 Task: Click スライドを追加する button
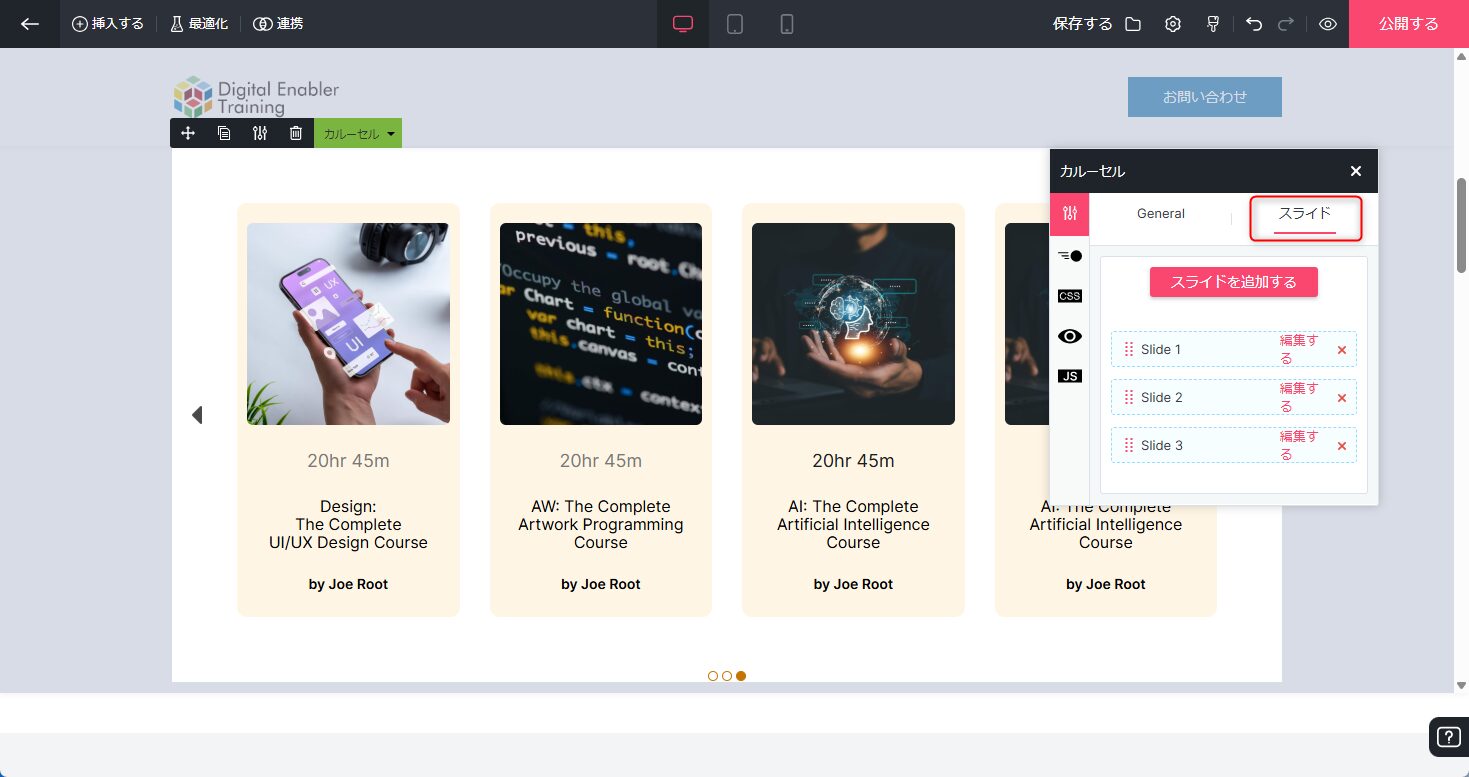tap(1233, 282)
